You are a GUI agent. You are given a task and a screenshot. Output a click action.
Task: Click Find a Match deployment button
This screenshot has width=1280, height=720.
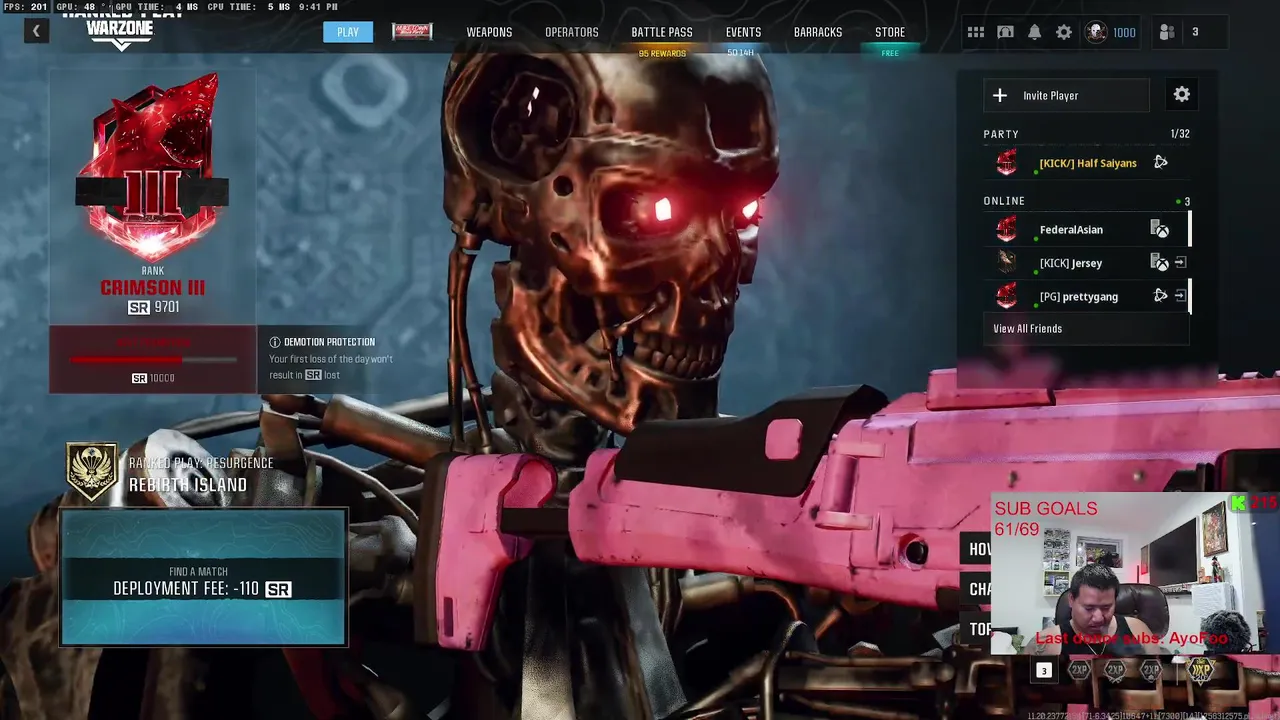(203, 577)
